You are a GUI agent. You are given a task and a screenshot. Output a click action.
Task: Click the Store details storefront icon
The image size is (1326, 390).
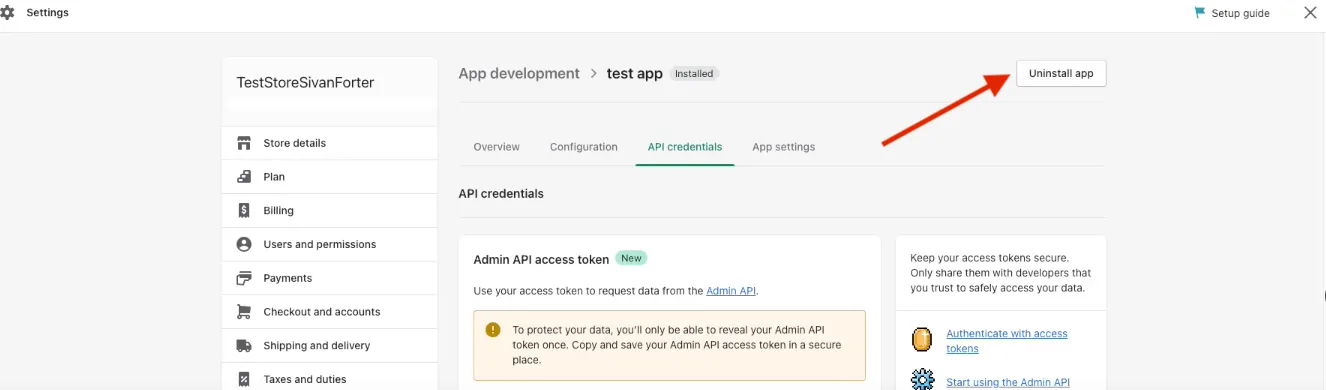244,143
